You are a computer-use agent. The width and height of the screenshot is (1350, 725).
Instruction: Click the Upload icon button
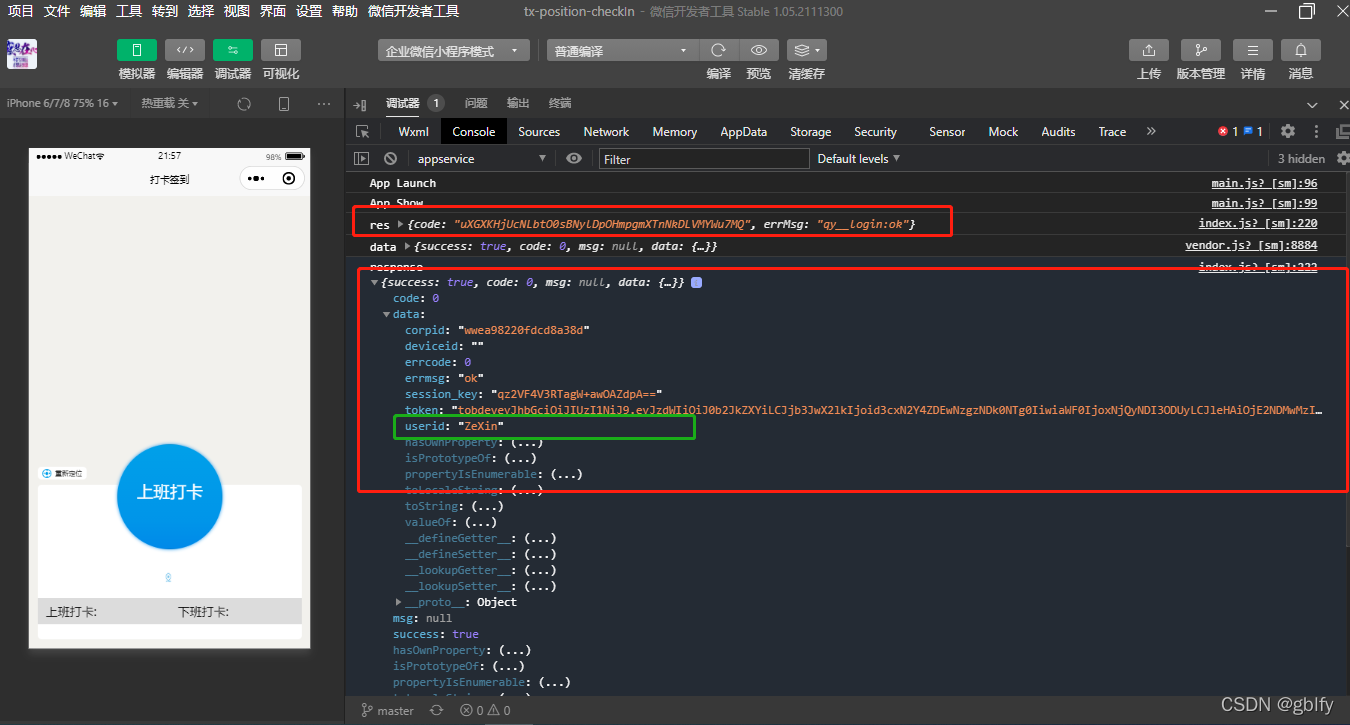pyautogui.click(x=1149, y=50)
